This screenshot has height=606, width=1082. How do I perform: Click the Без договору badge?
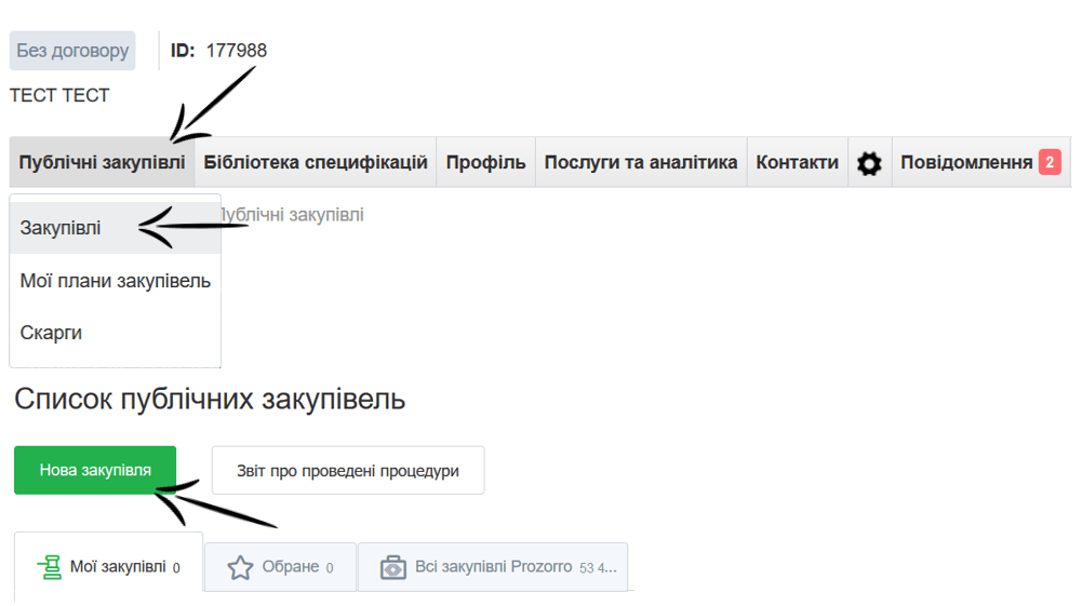72,50
